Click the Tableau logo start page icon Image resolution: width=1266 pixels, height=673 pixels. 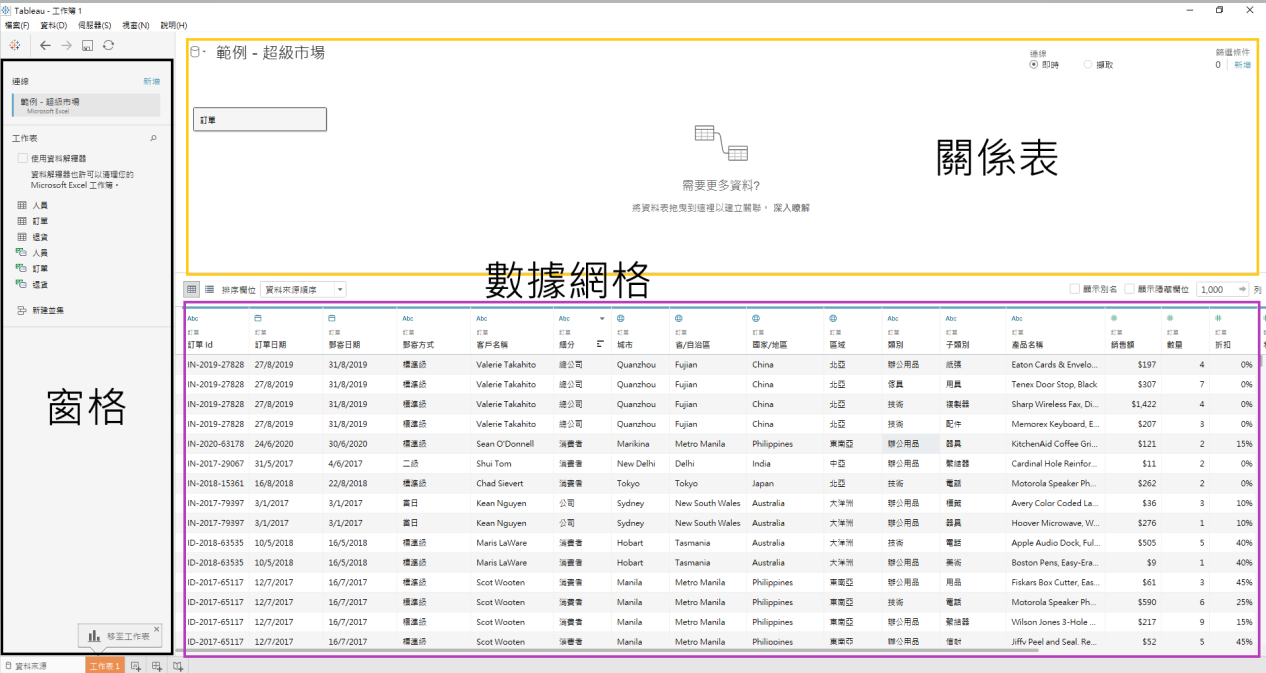(x=15, y=45)
